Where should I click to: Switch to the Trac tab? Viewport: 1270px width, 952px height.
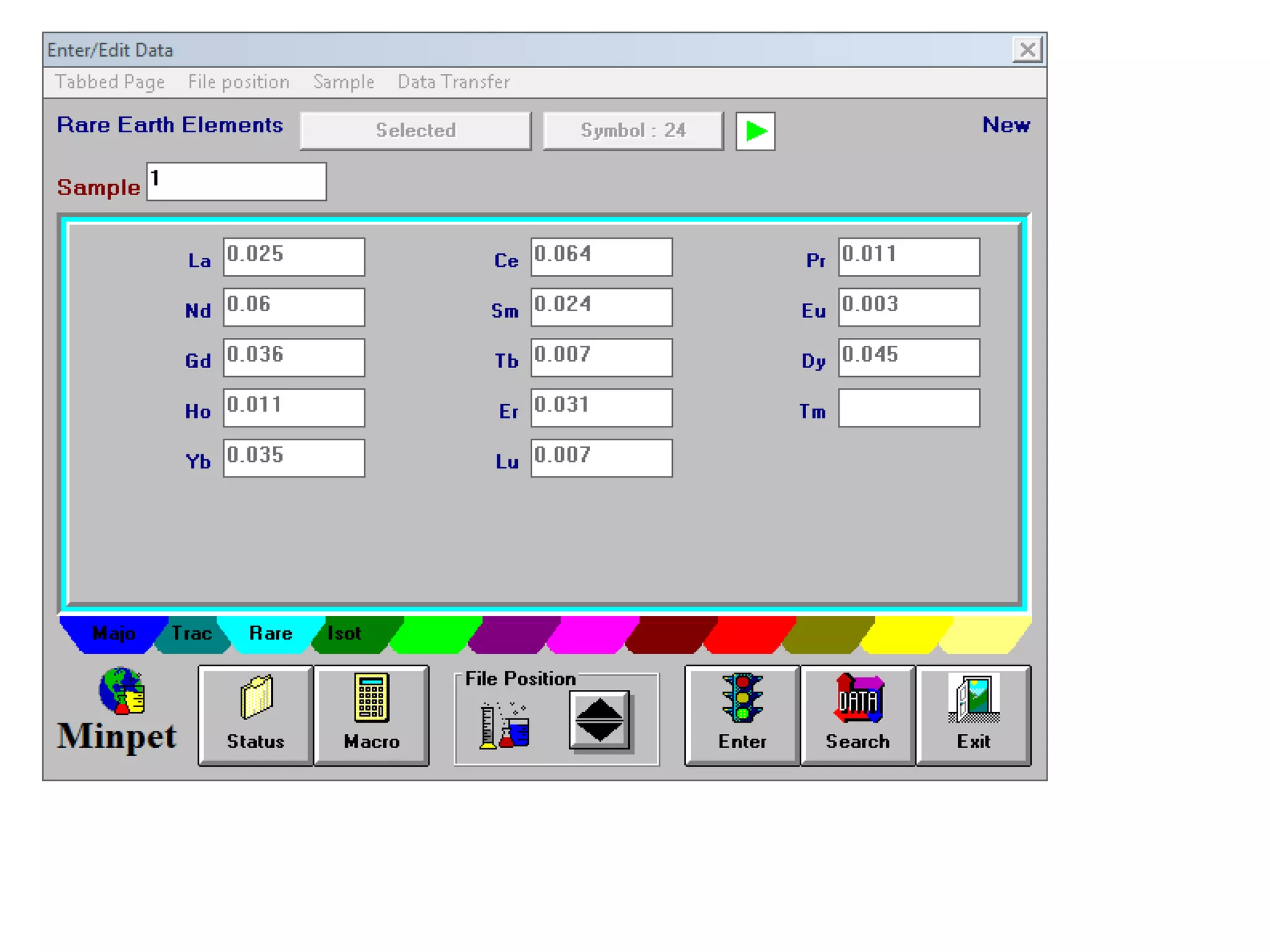192,633
